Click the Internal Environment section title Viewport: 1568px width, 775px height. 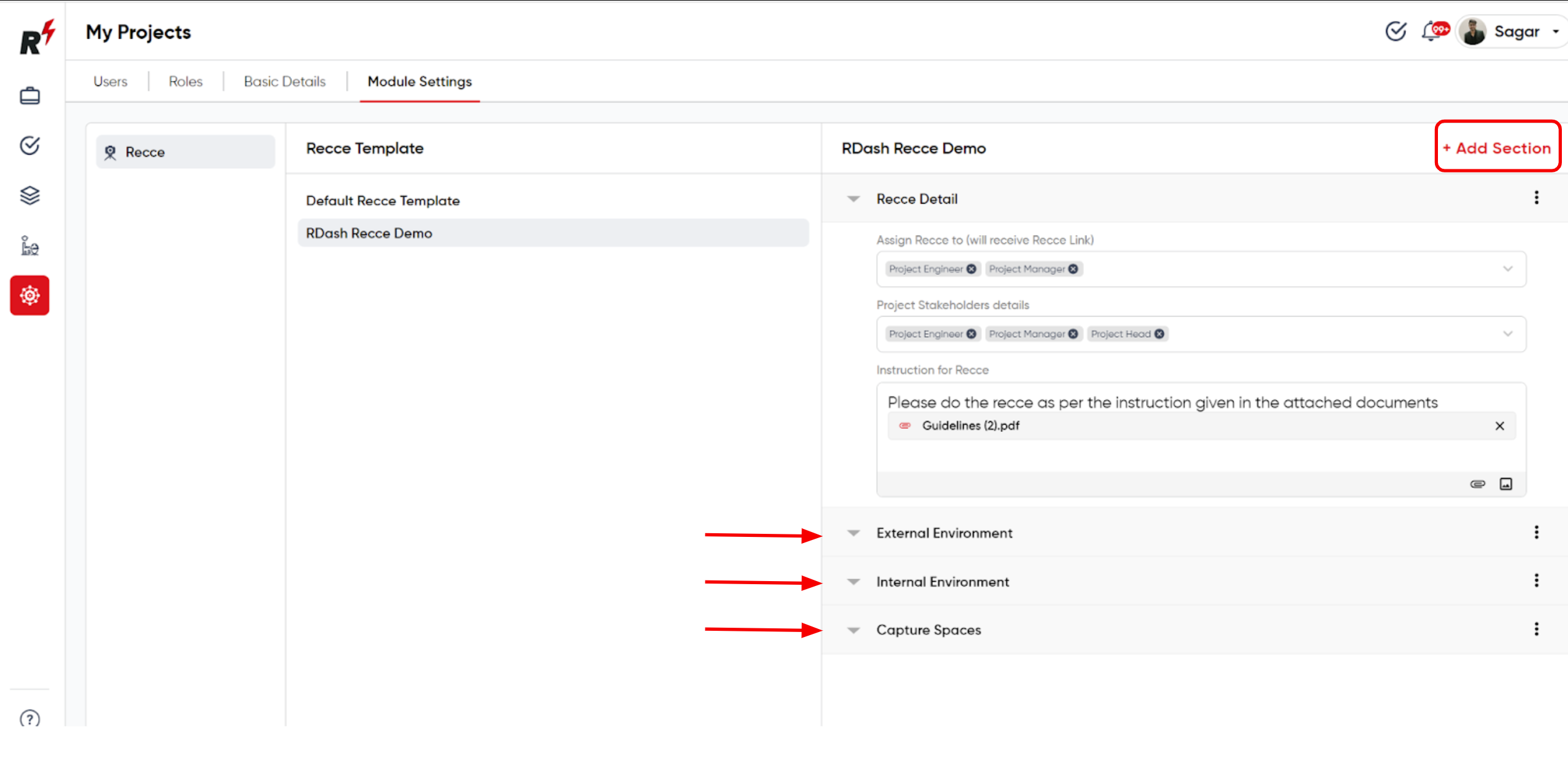pos(942,581)
